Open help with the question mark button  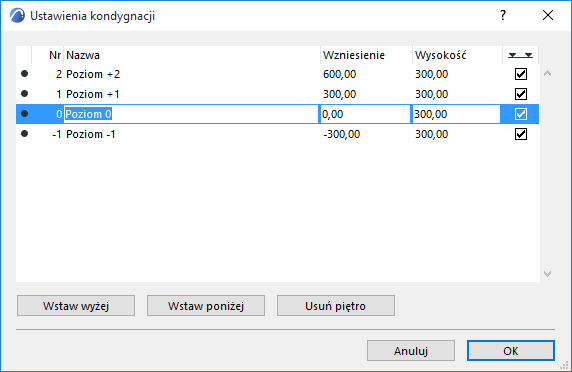point(503,15)
